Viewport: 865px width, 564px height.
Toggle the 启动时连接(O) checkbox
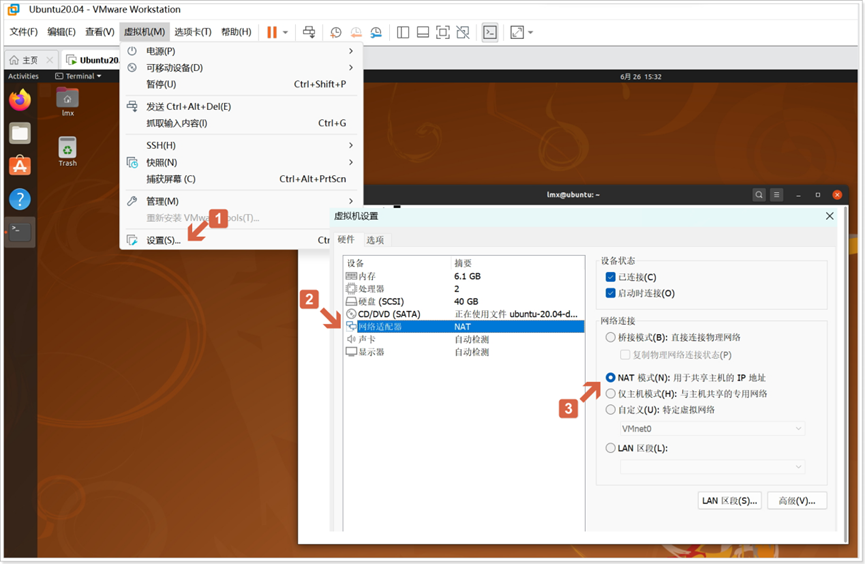[610, 293]
